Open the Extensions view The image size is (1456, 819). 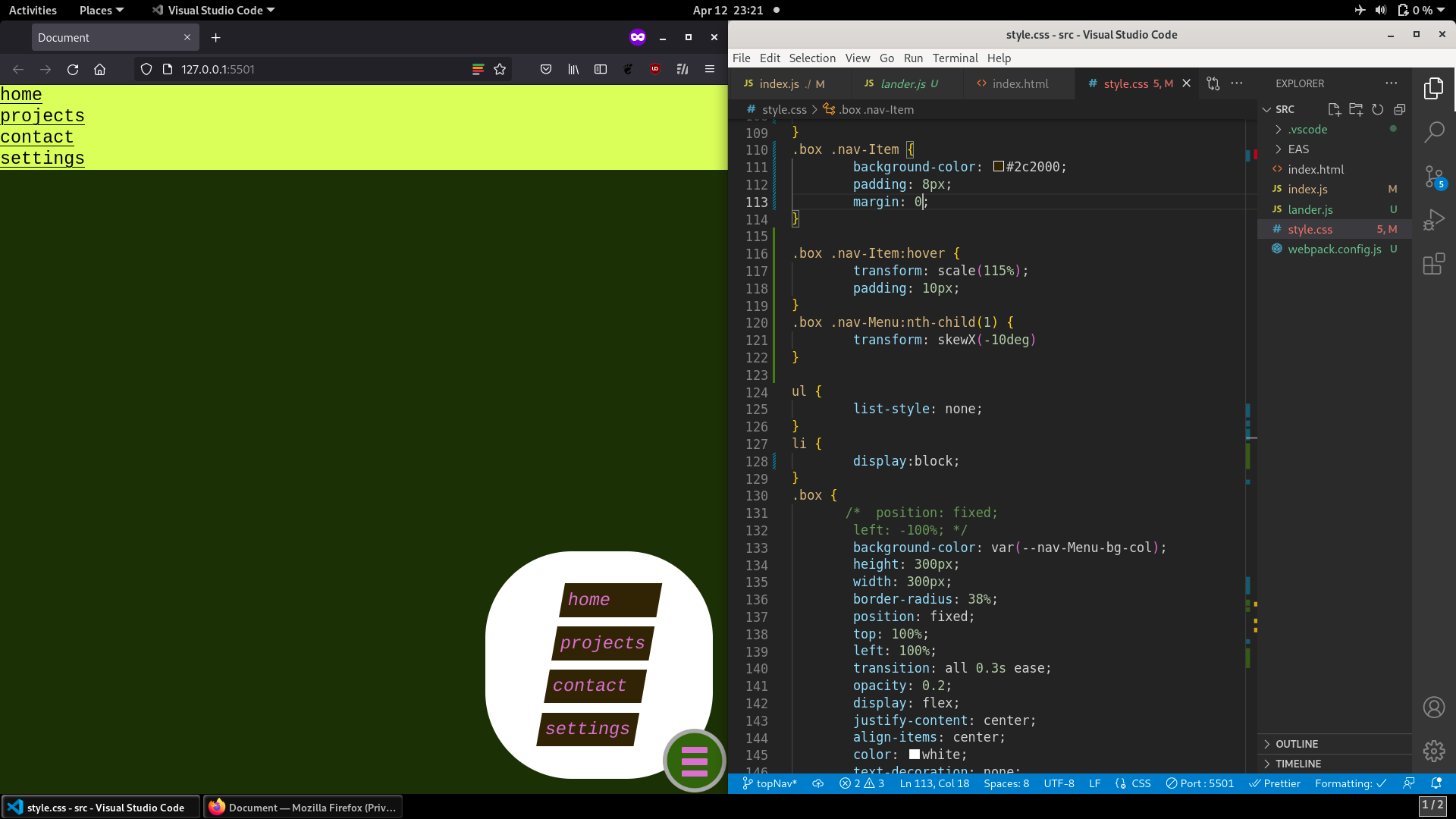(1433, 264)
